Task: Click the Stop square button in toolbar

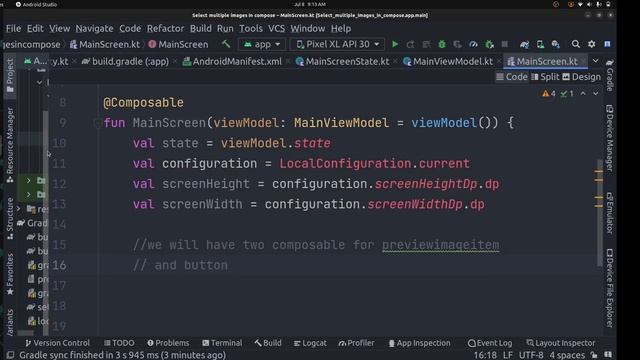Action: tap(505, 44)
